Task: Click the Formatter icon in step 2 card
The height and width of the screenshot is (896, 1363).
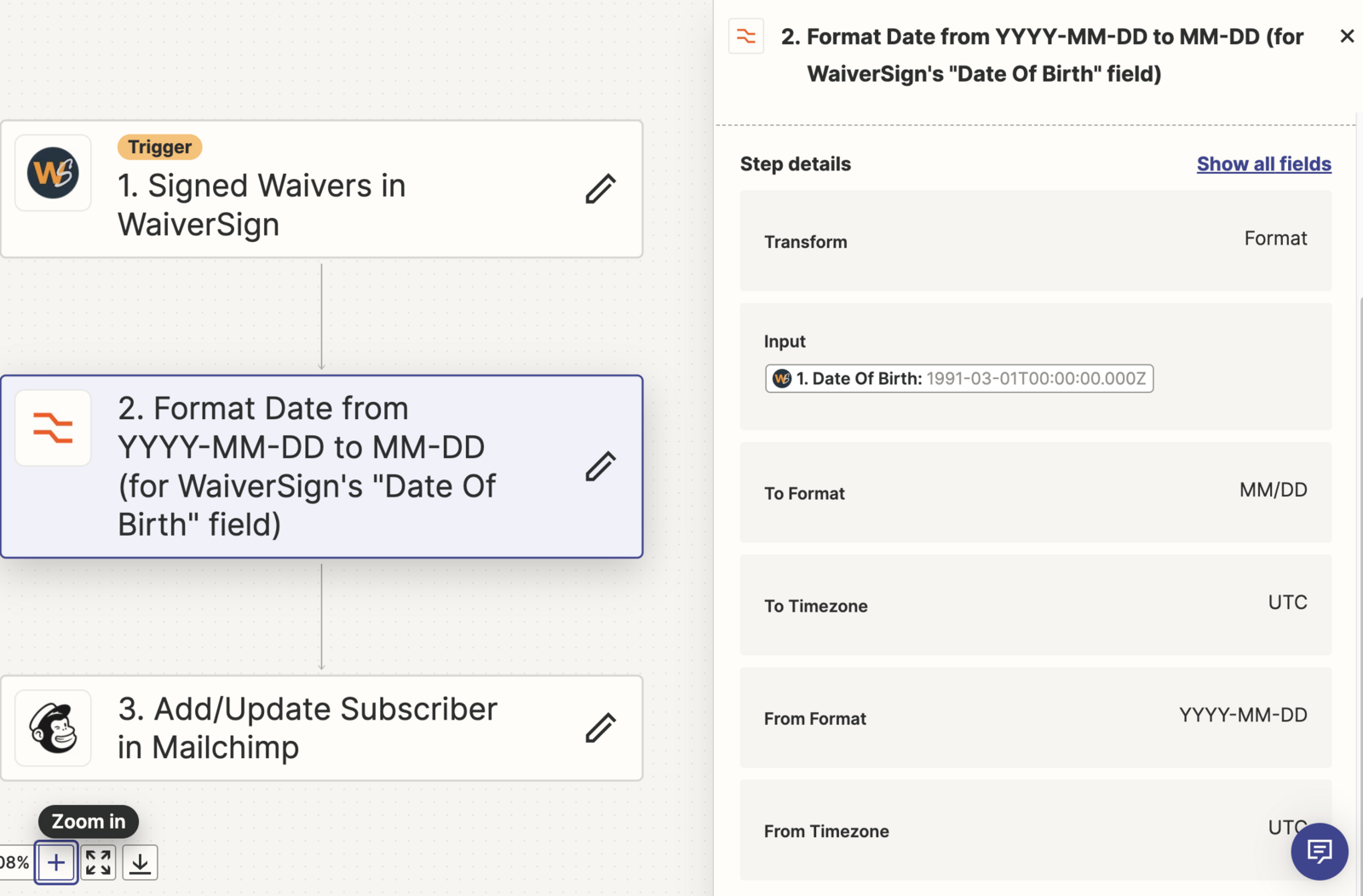Action: tap(53, 428)
